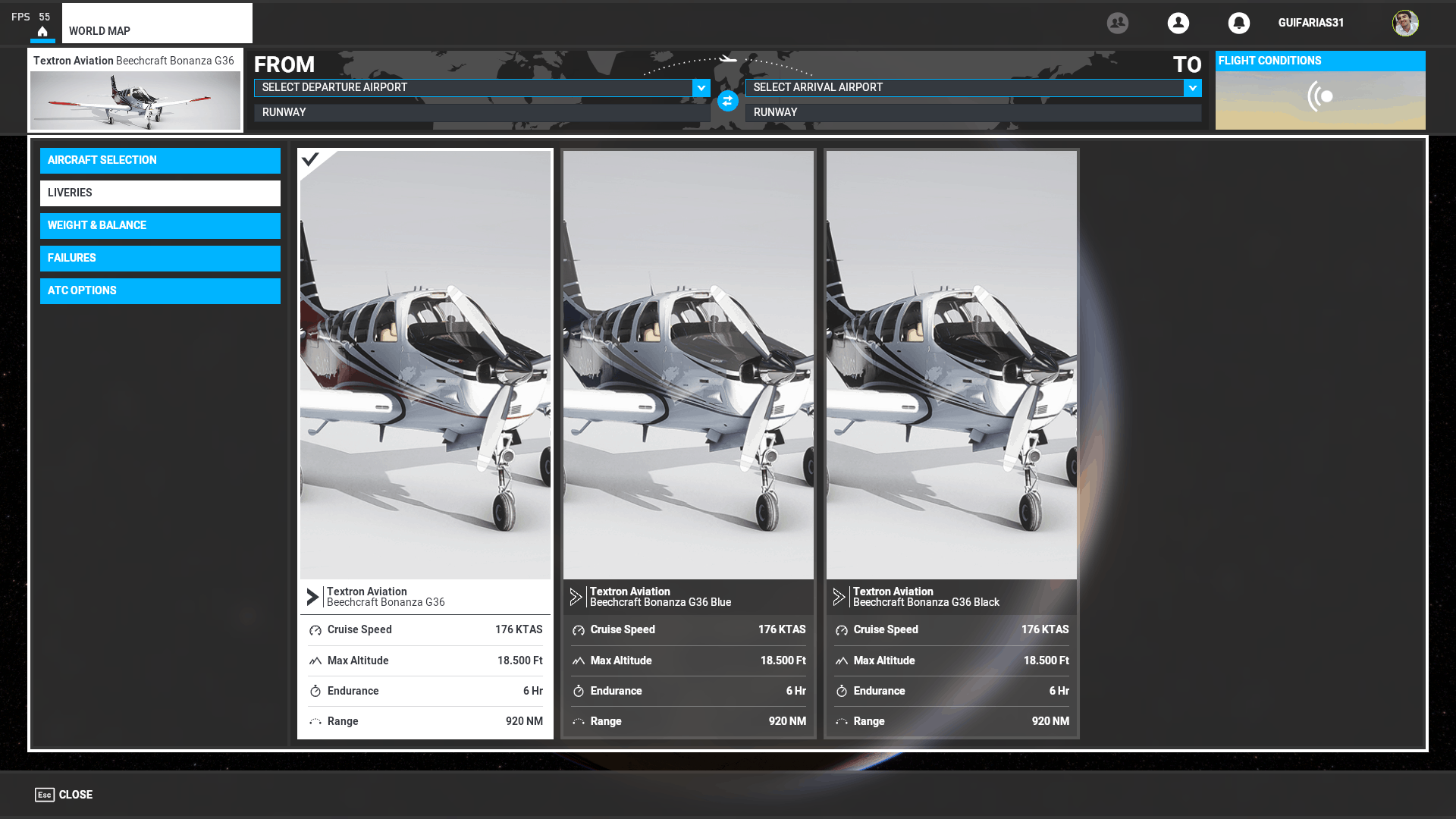Viewport: 1456px width, 819px height.
Task: Click arrow icon beside Bonanza G36 Blue
Action: click(x=576, y=597)
